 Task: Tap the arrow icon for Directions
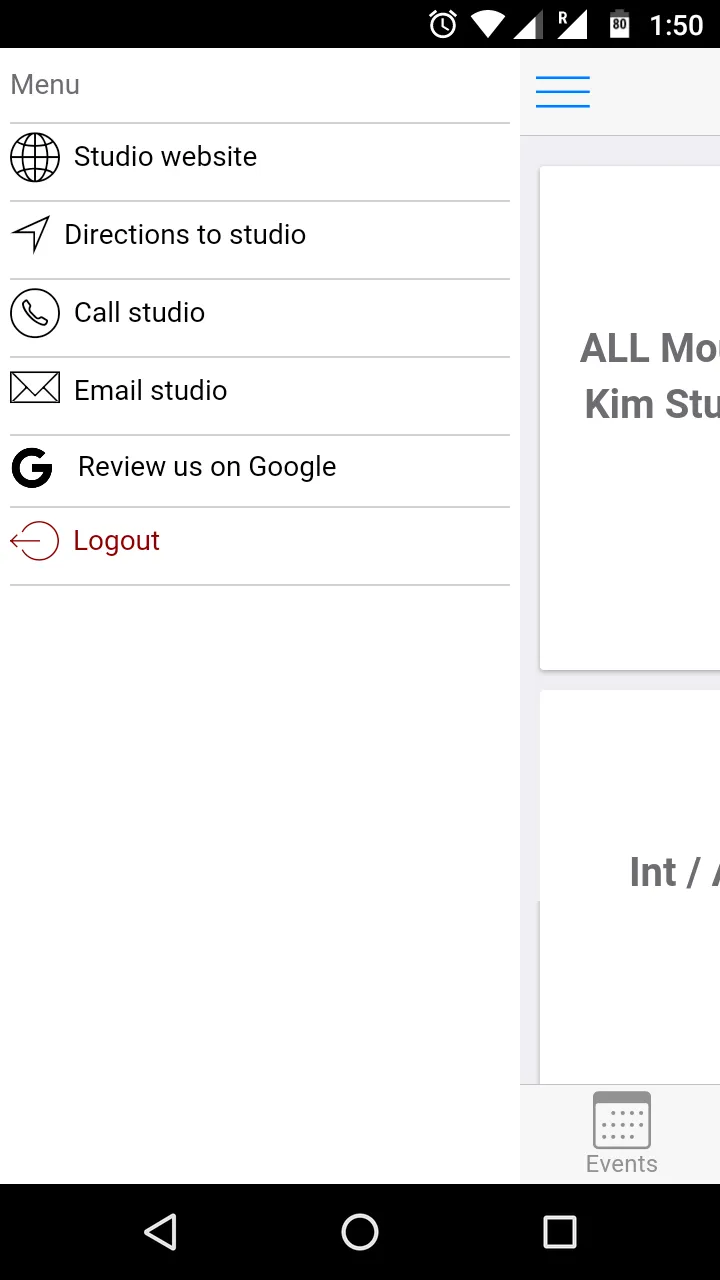31,235
